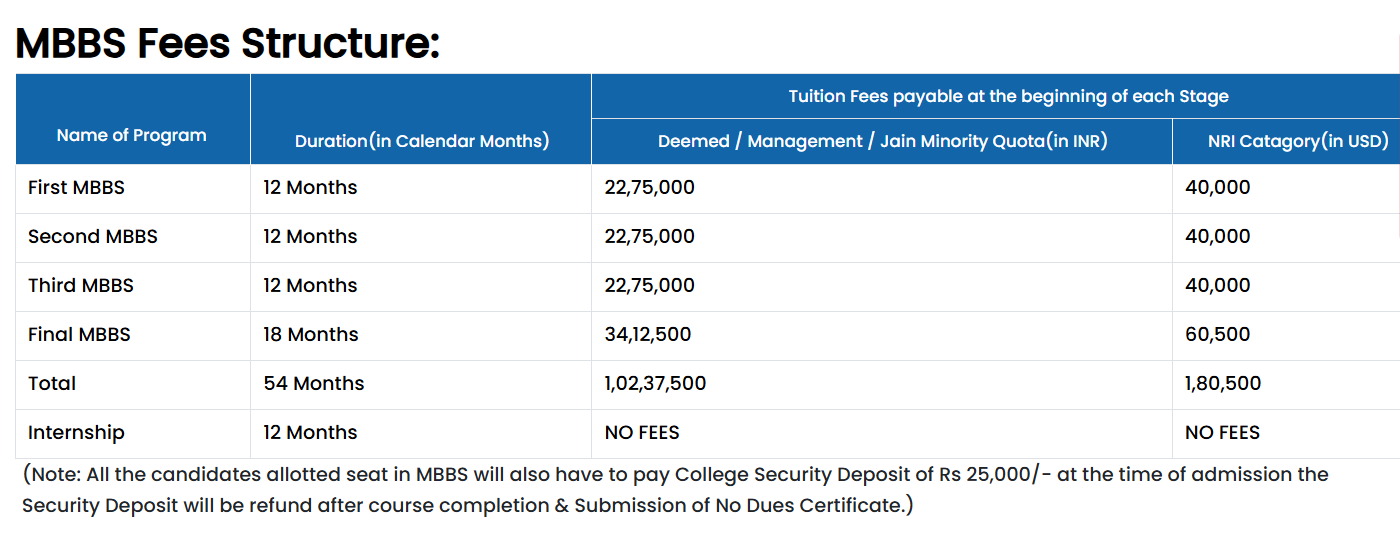This screenshot has height=533, width=1400.
Task: Click the MBBS Fees Structure heading
Action: 228,43
